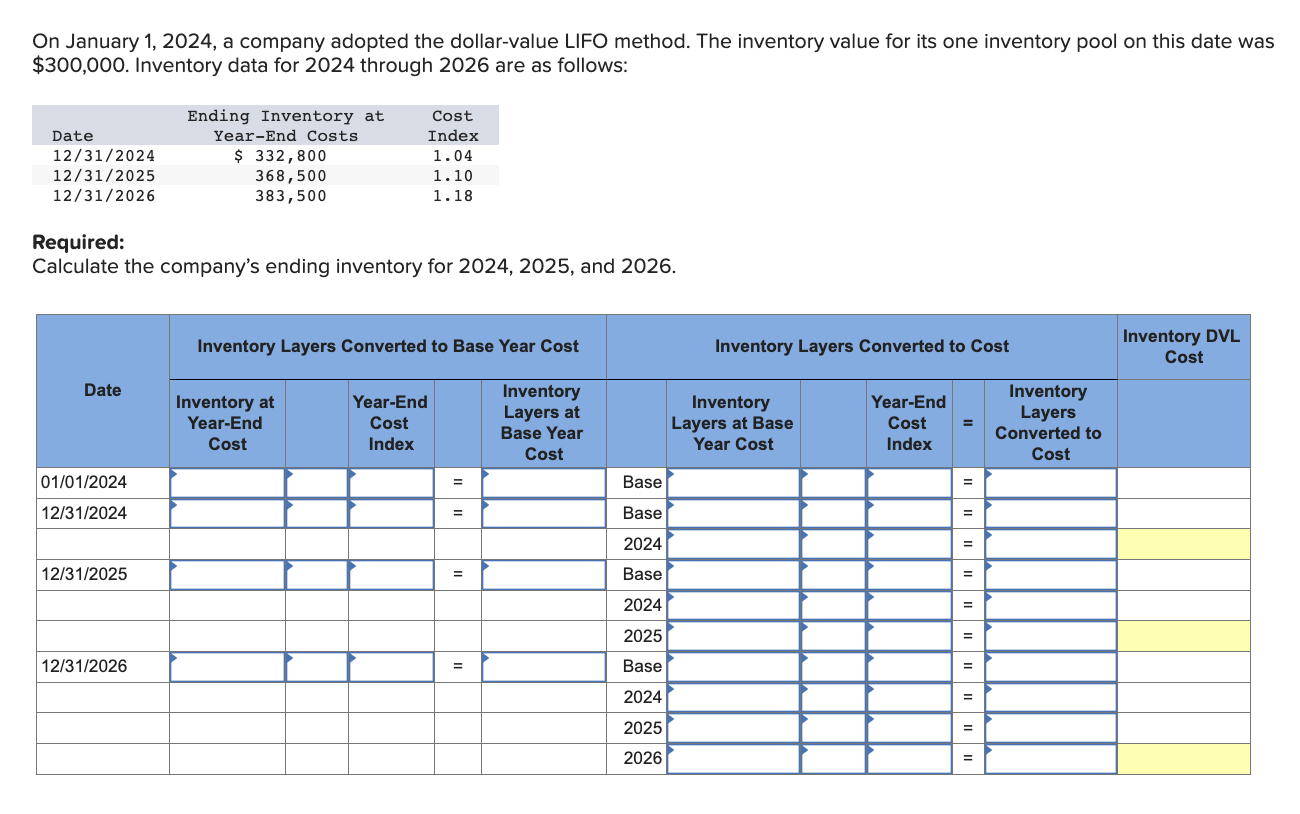Select Converted to Cost field in worksheet 12/31/2024 Base row

tap(1050, 513)
